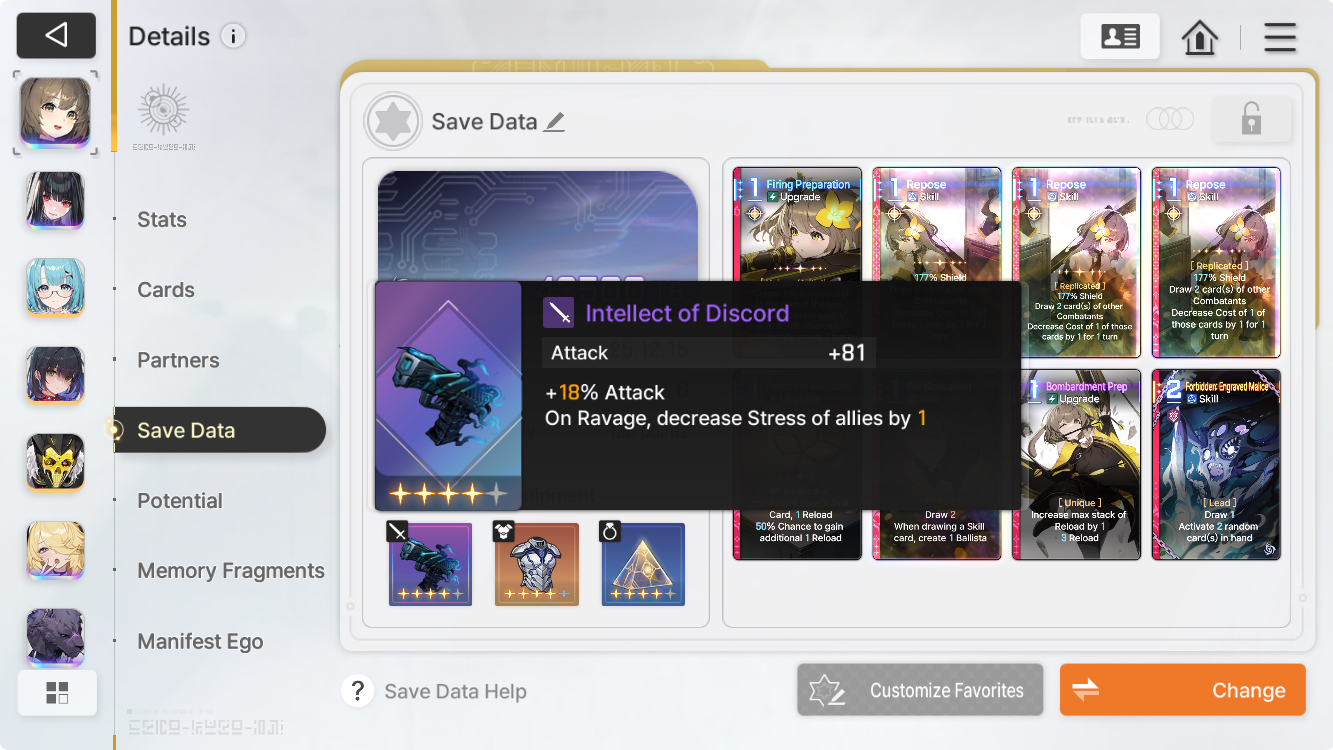Click the Change button

(1183, 690)
